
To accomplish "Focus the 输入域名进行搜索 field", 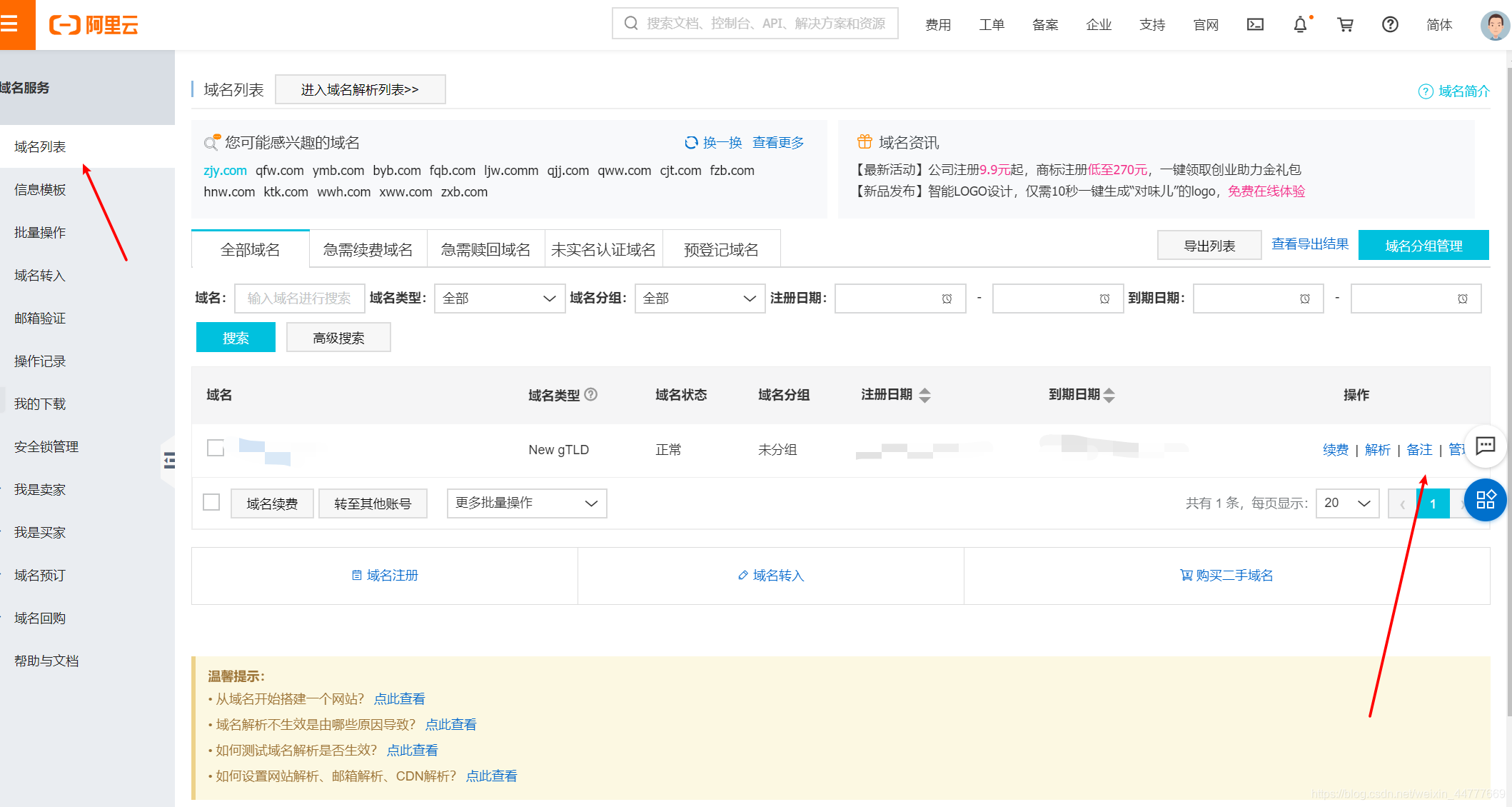I will coord(300,299).
